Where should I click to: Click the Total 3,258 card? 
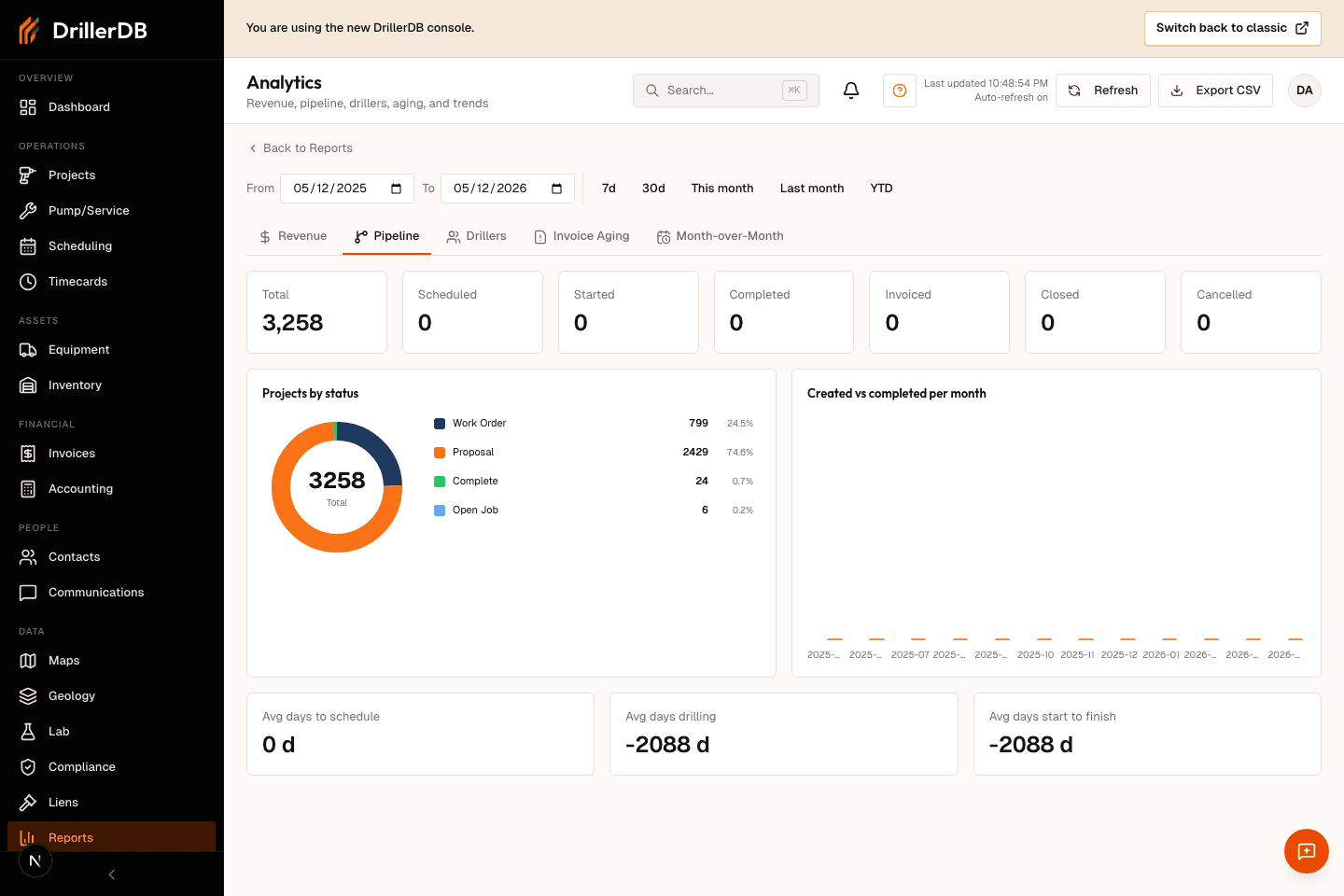point(316,313)
